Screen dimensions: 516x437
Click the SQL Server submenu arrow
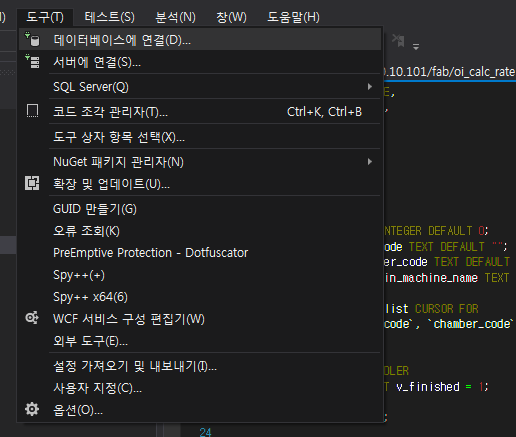pyautogui.click(x=369, y=87)
